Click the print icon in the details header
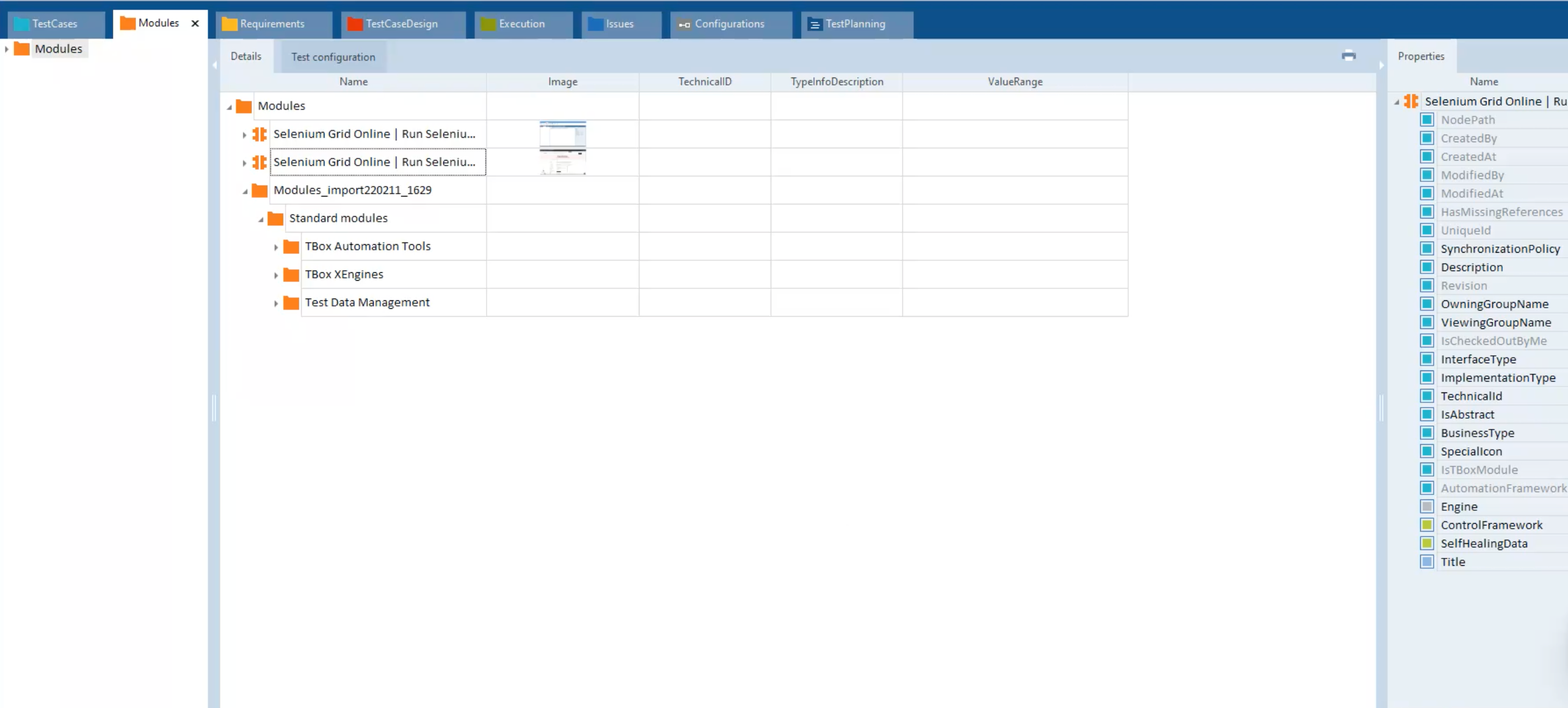The height and width of the screenshot is (708, 1568). pos(1348,56)
